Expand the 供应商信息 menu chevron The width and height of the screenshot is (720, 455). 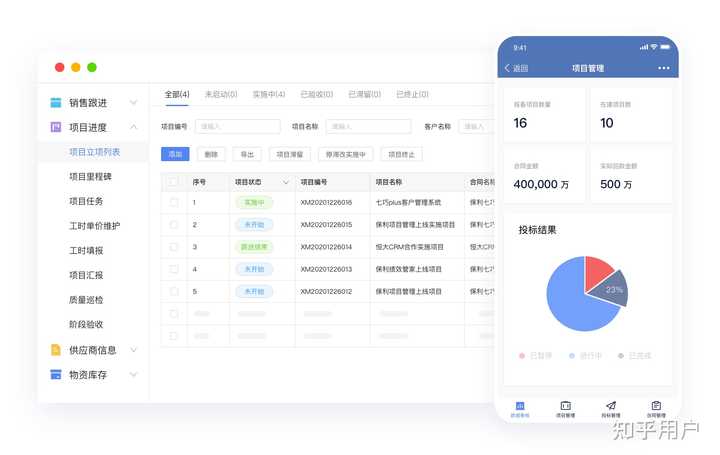(133, 350)
